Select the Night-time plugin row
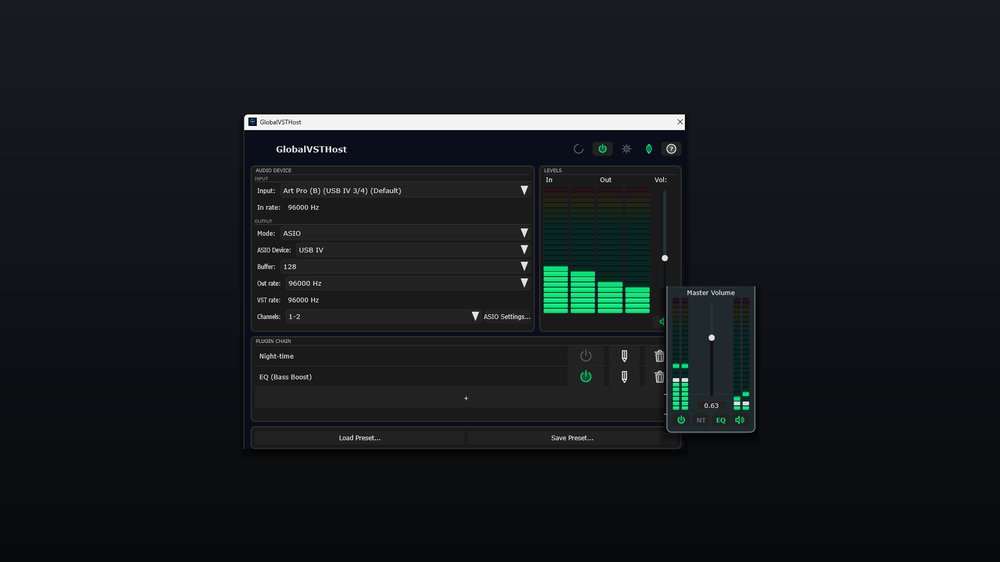Image resolution: width=1000 pixels, height=562 pixels. 411,356
